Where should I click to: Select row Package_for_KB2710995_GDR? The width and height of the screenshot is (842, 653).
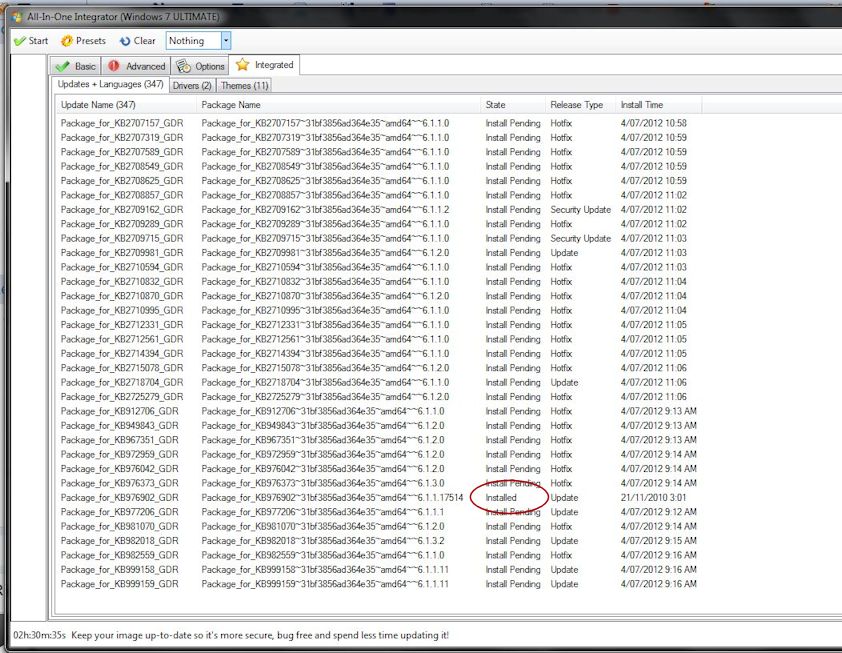[379, 310]
